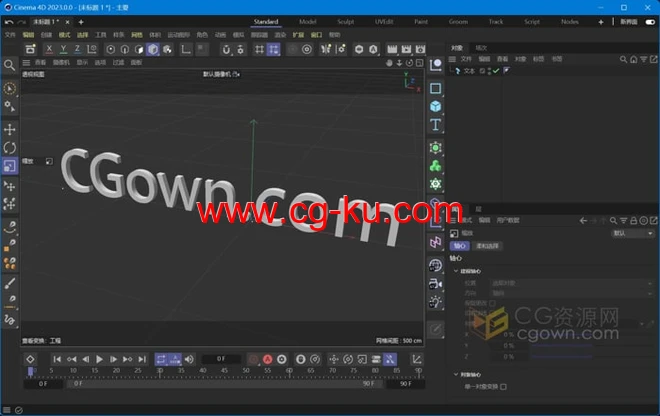Toggle the sound speaker icon in timeline
Screen dimensions: 660x416
coord(189,359)
